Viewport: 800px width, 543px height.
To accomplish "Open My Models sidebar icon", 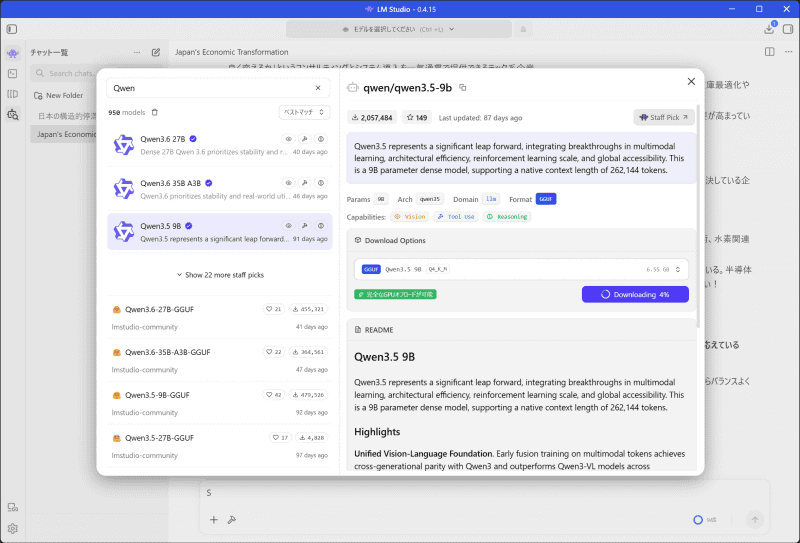I will point(13,94).
